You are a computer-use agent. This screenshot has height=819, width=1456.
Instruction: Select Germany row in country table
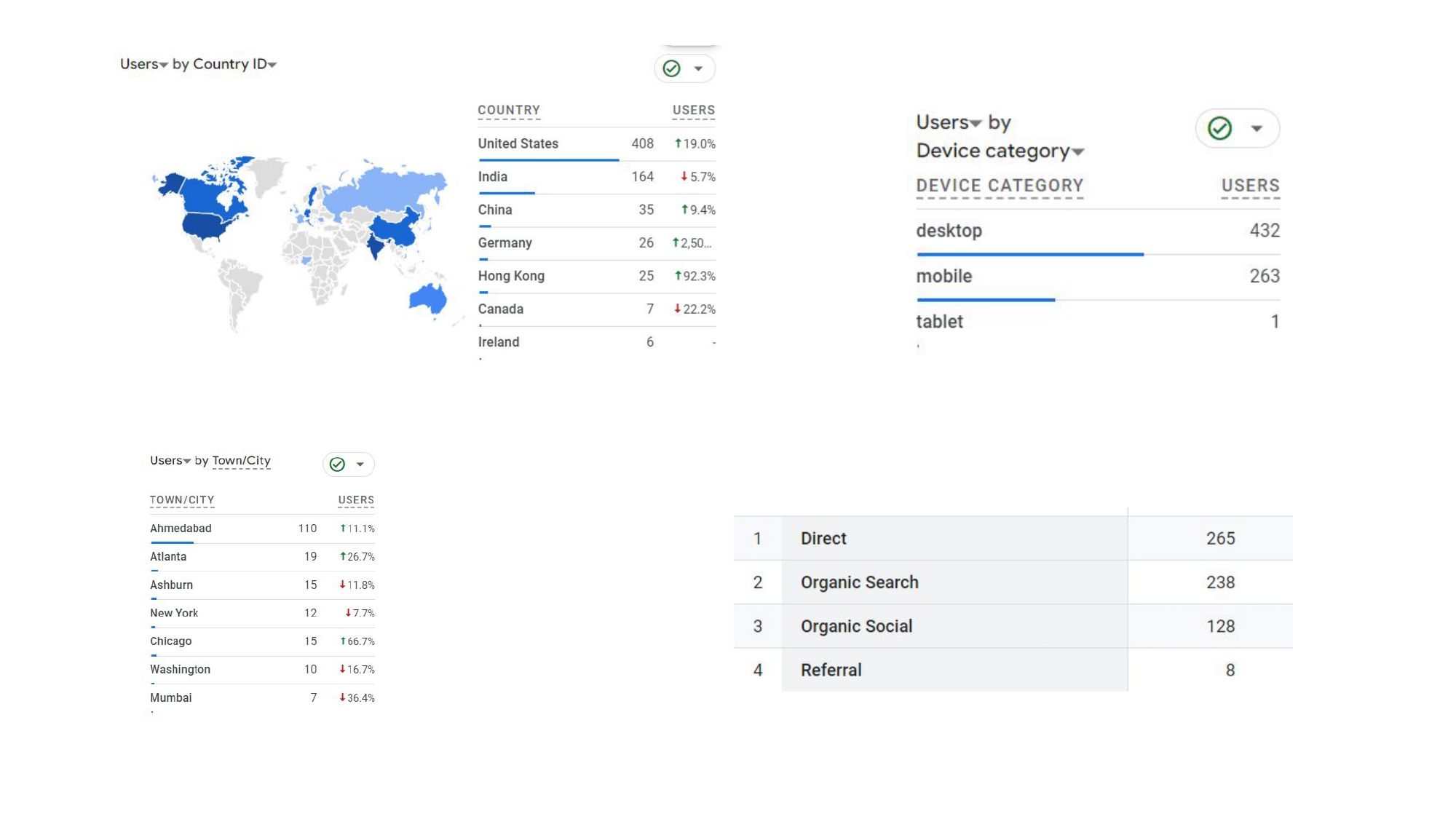point(597,243)
